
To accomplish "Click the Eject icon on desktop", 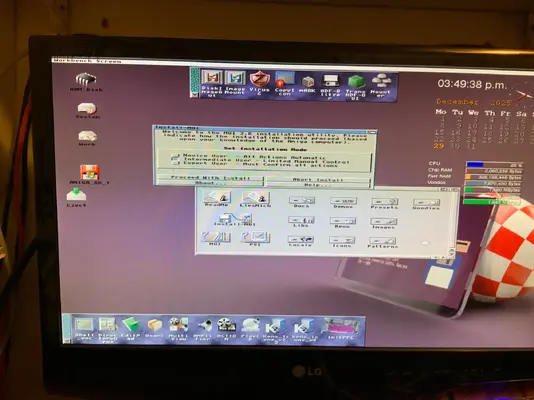I will pos(76,198).
